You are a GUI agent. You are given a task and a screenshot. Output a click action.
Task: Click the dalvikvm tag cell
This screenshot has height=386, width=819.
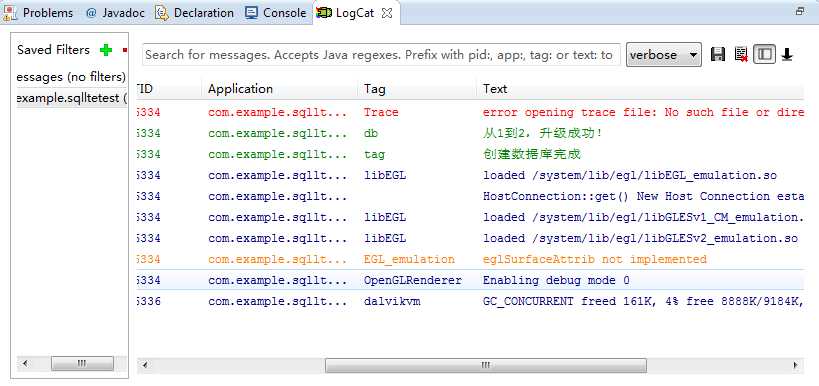[392, 301]
